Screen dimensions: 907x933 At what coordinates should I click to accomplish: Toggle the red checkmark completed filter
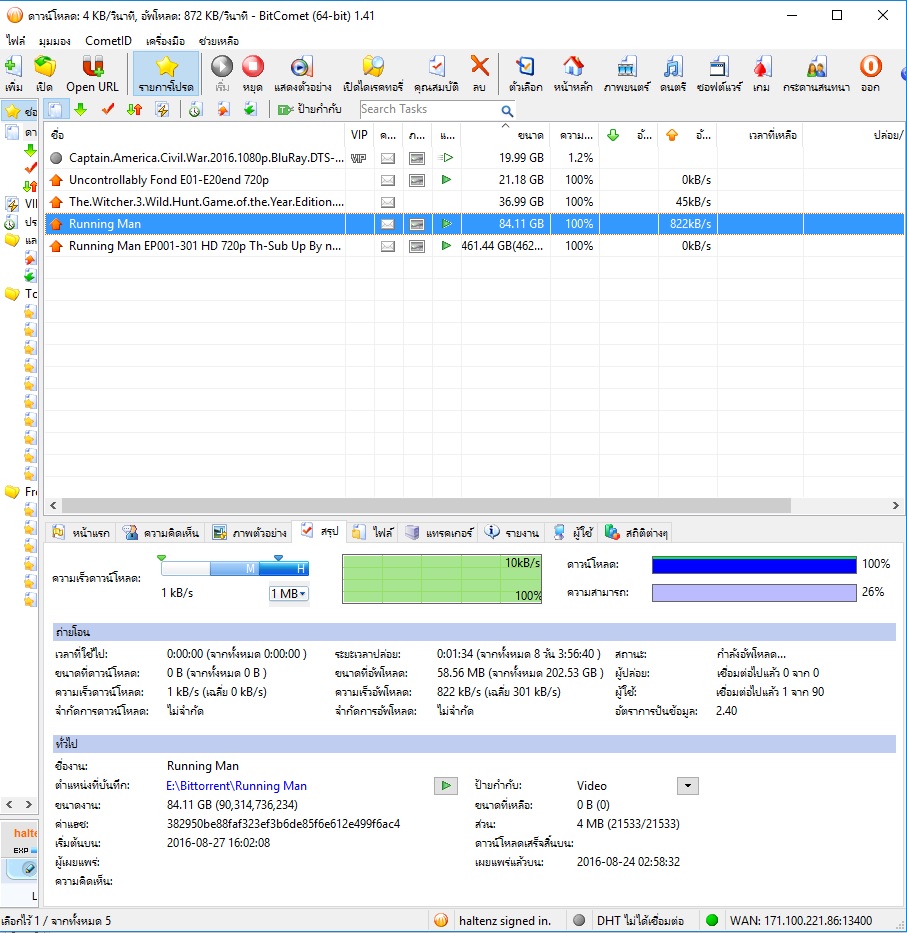(107, 110)
